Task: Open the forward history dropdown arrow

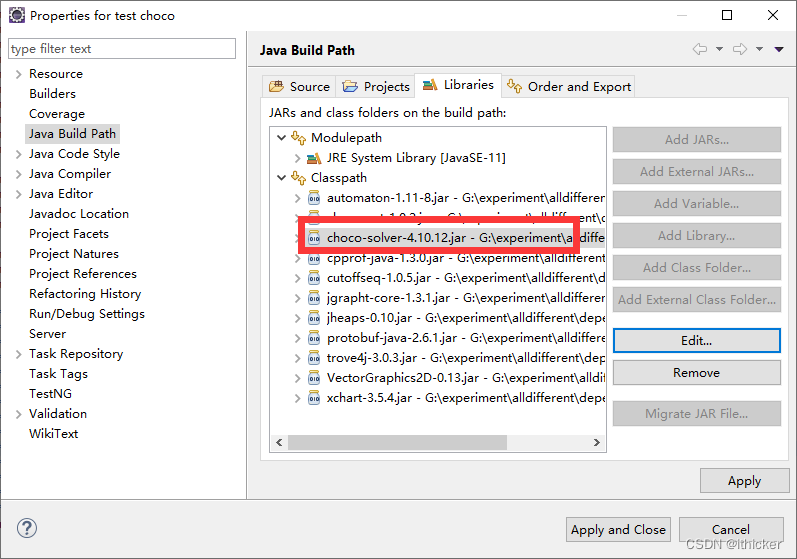Action: 759,49
